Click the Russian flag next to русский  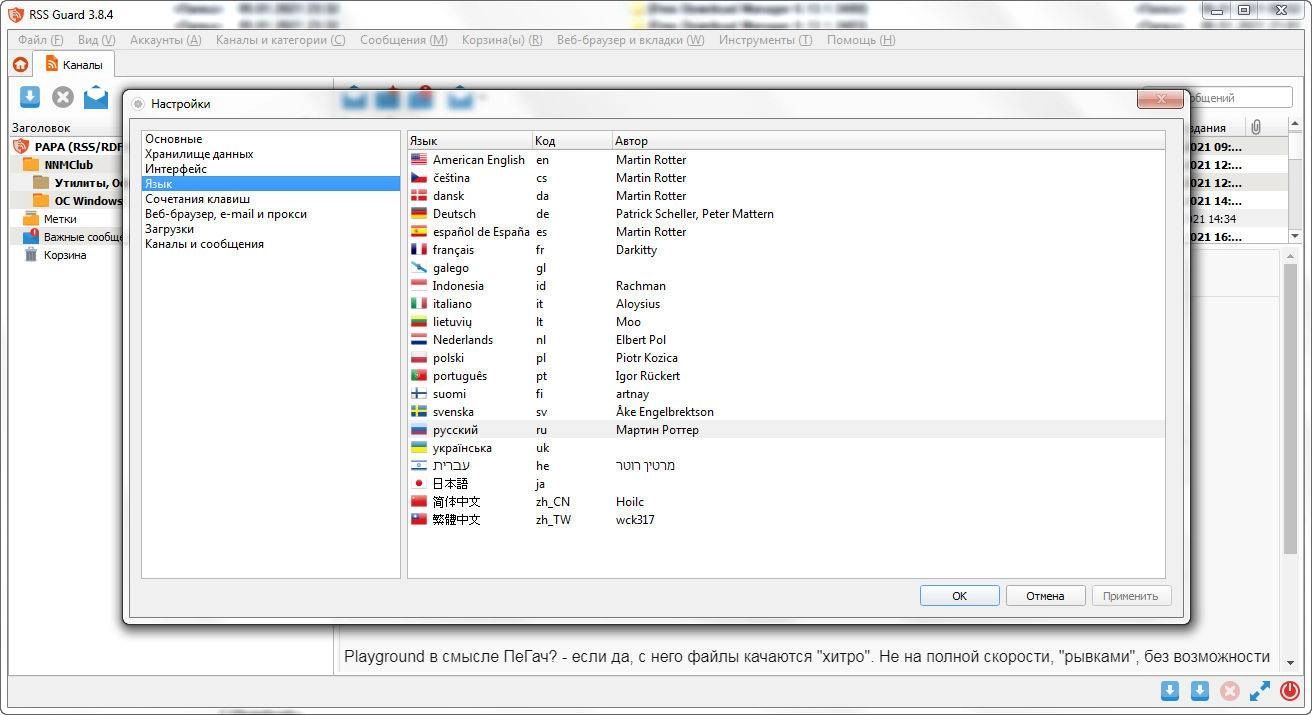click(419, 430)
